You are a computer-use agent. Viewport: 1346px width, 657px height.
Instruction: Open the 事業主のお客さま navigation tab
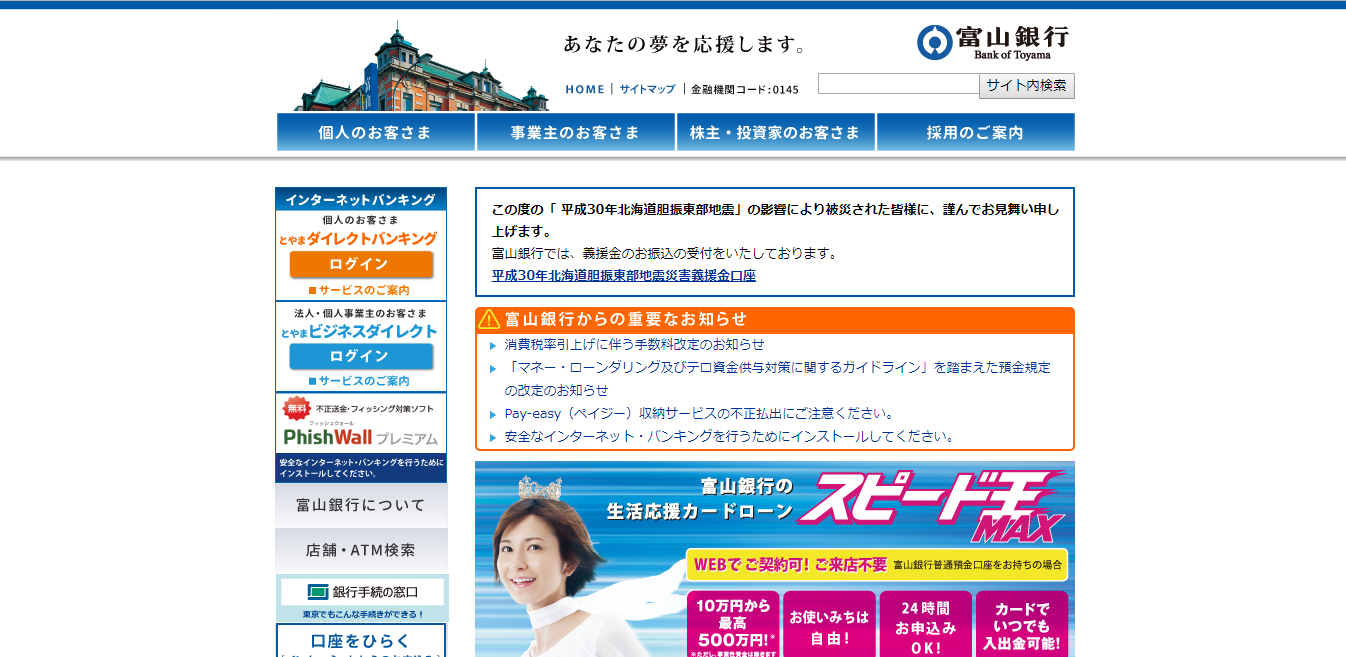click(x=576, y=132)
